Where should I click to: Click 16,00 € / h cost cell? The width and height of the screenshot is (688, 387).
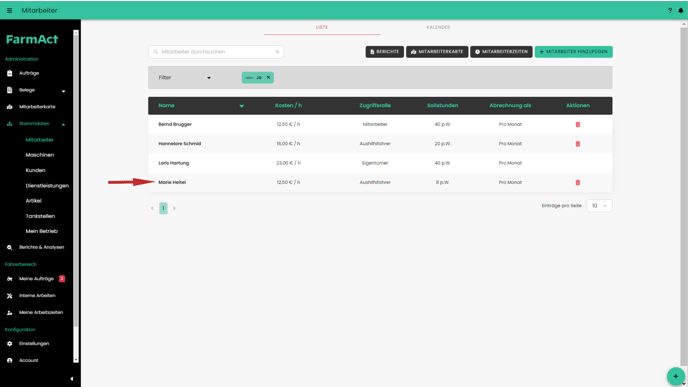288,144
